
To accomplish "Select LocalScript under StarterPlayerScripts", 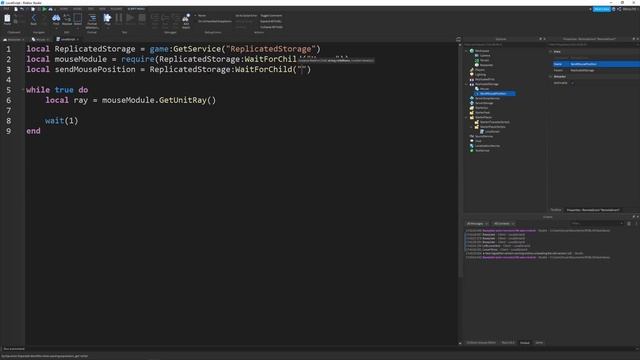I will 492,131.
